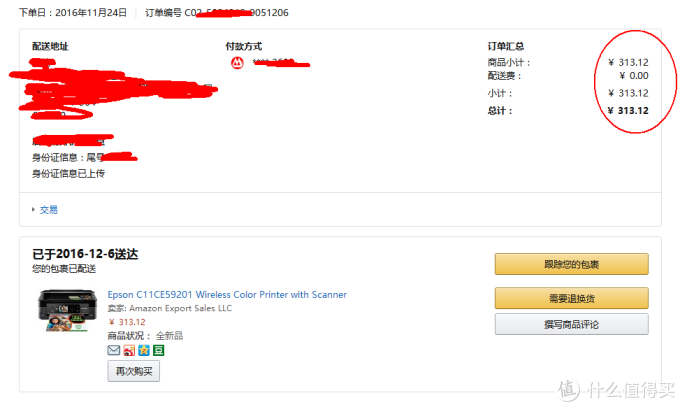This screenshot has height=407, width=680.
Task: Click the 跟踪您的包裹 track package button
Action: [571, 264]
